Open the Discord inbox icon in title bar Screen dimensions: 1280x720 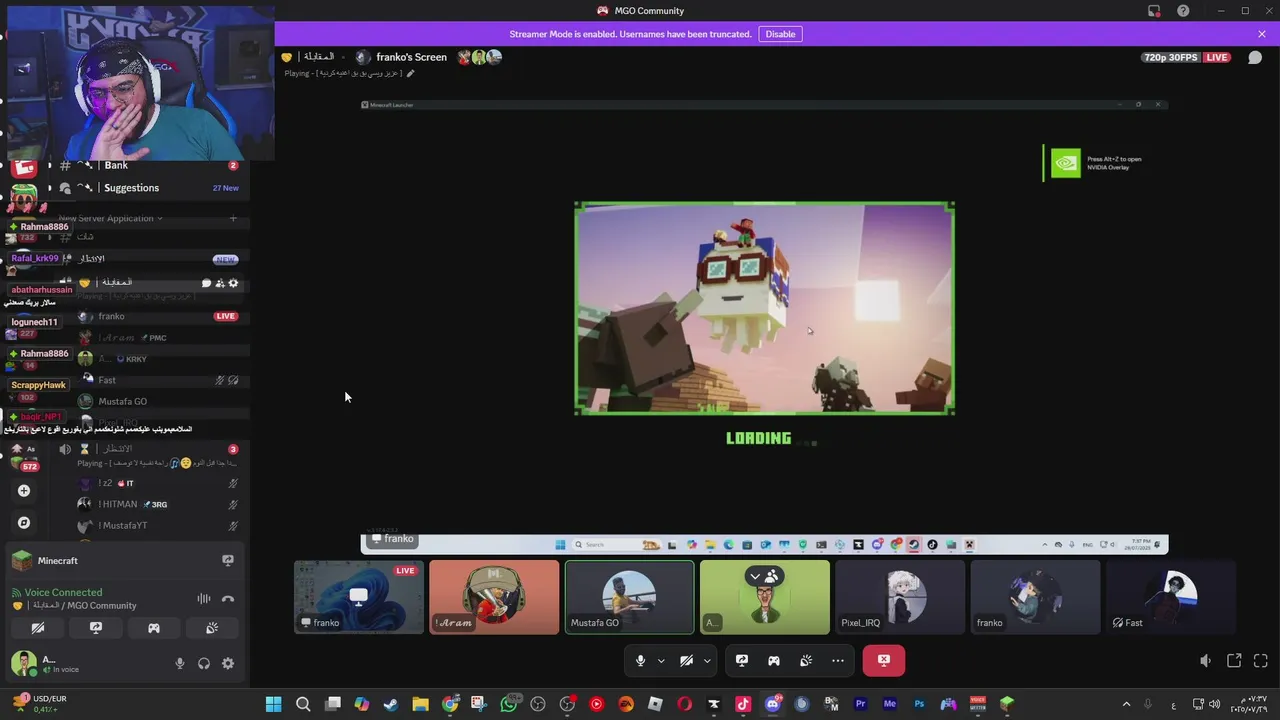[1154, 11]
